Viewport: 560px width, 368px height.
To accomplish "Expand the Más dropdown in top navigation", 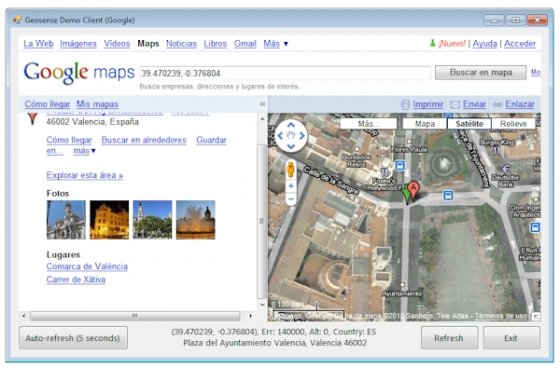I will [x=276, y=44].
